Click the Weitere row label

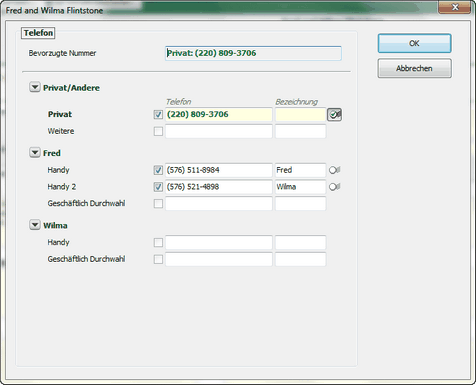(x=61, y=131)
